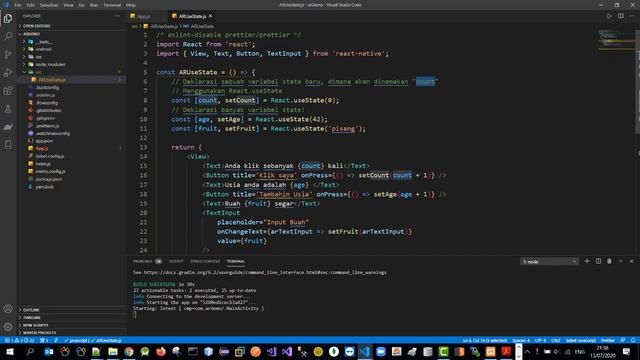Open metro.config.js in the file tree
This screenshot has width=640, height=360.
[51, 171]
